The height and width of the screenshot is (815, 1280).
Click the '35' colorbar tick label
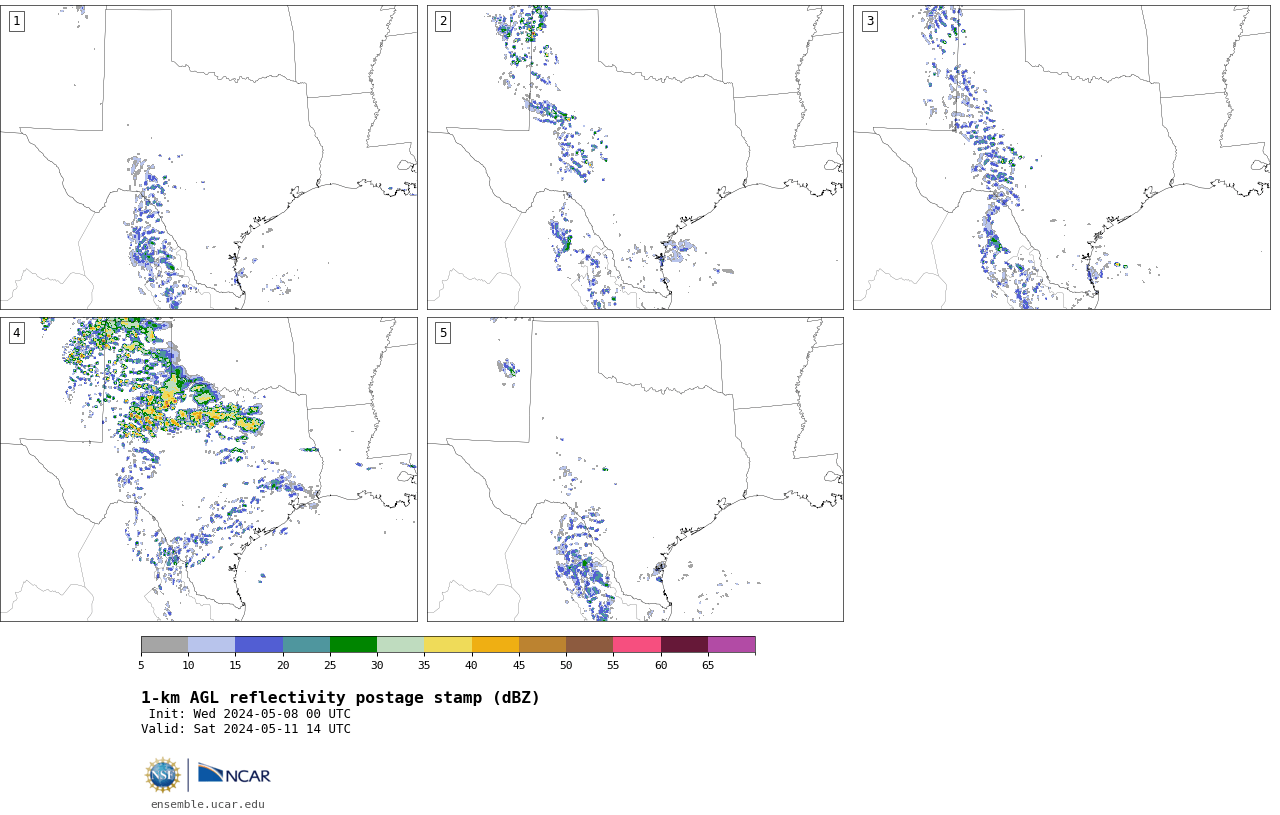[x=424, y=665]
